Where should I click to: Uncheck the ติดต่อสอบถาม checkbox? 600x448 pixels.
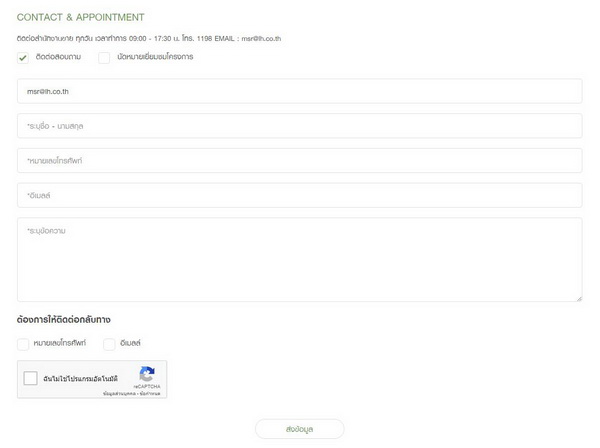click(23, 58)
